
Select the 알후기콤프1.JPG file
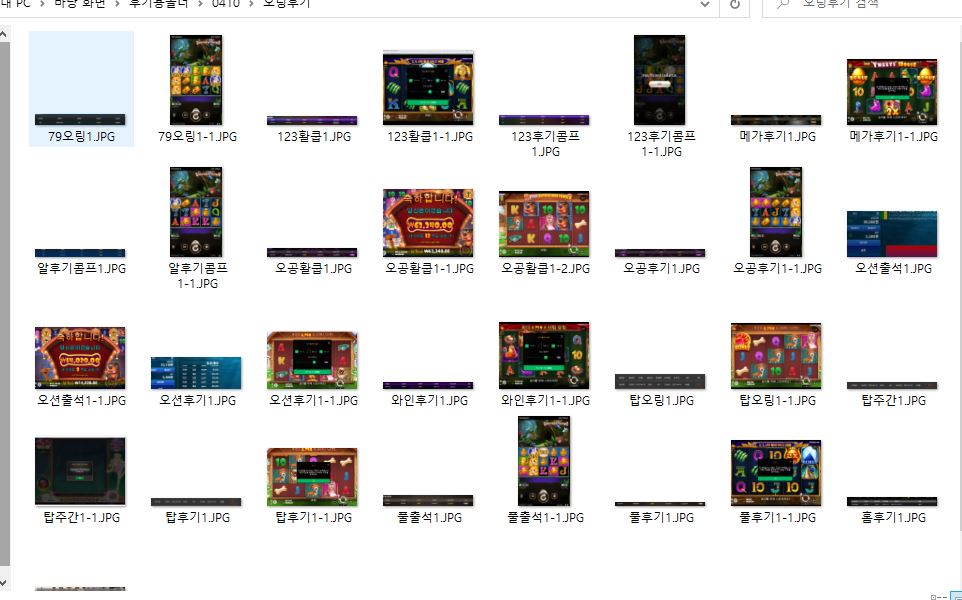click(80, 253)
